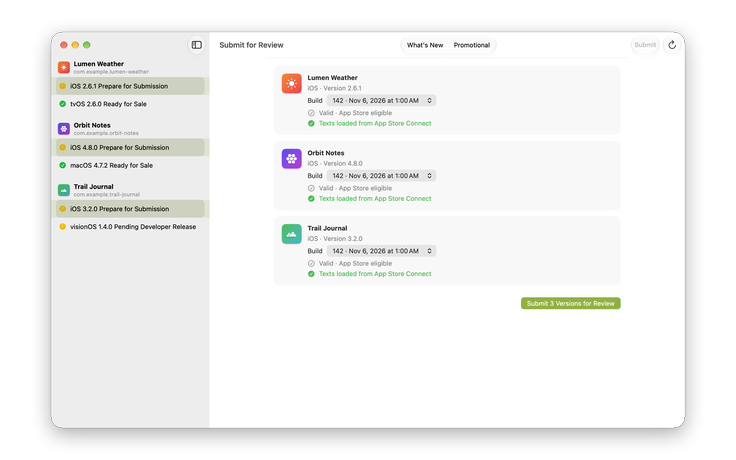This screenshot has width=736, height=460.
Task: Click Orbit Notes icon in sidebar
Action: coord(64,129)
